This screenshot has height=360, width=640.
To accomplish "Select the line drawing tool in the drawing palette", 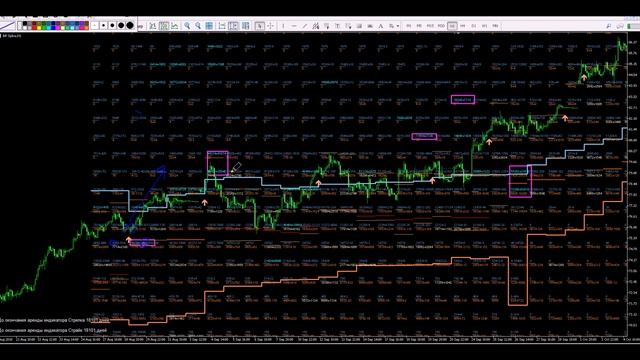I will (x=8, y=26).
